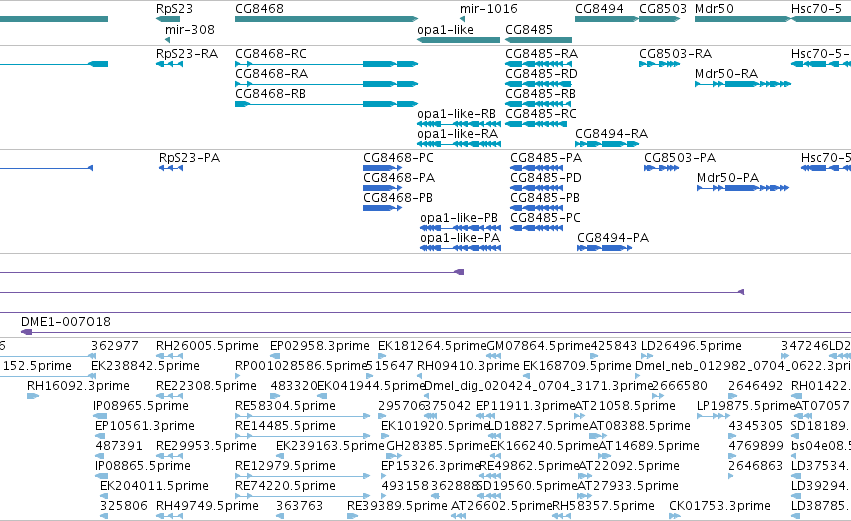The image size is (851, 521).
Task: Open the CG8503-PA protein label
Action: (680, 158)
